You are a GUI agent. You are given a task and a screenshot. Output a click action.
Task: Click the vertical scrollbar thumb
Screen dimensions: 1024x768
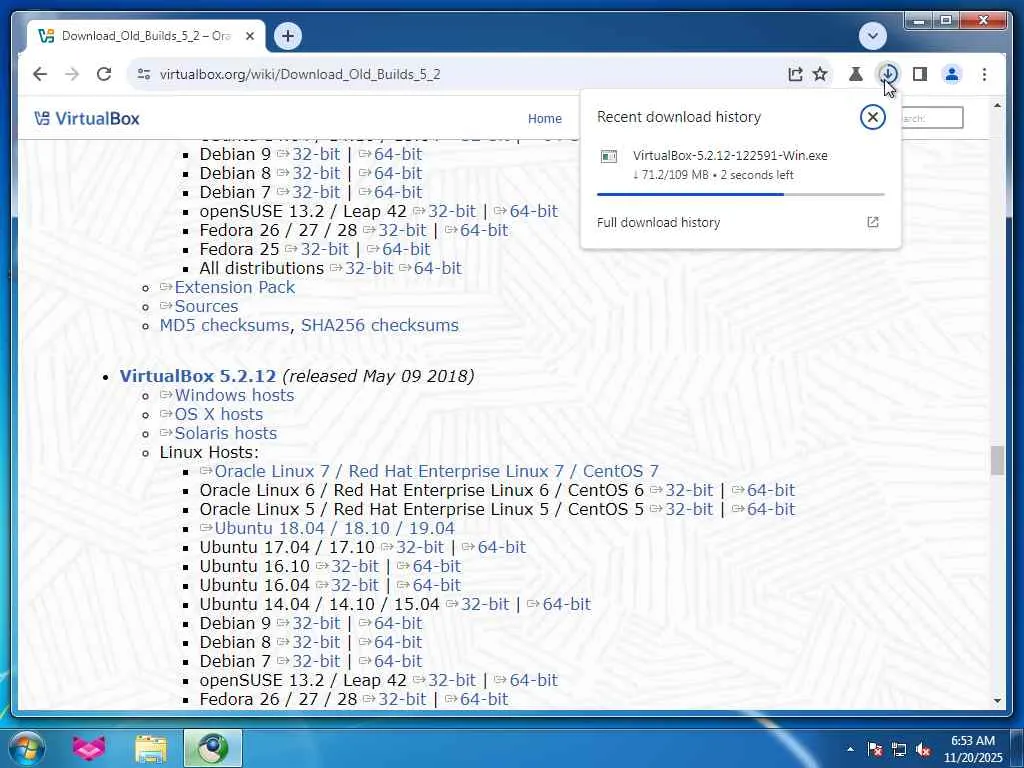(997, 460)
